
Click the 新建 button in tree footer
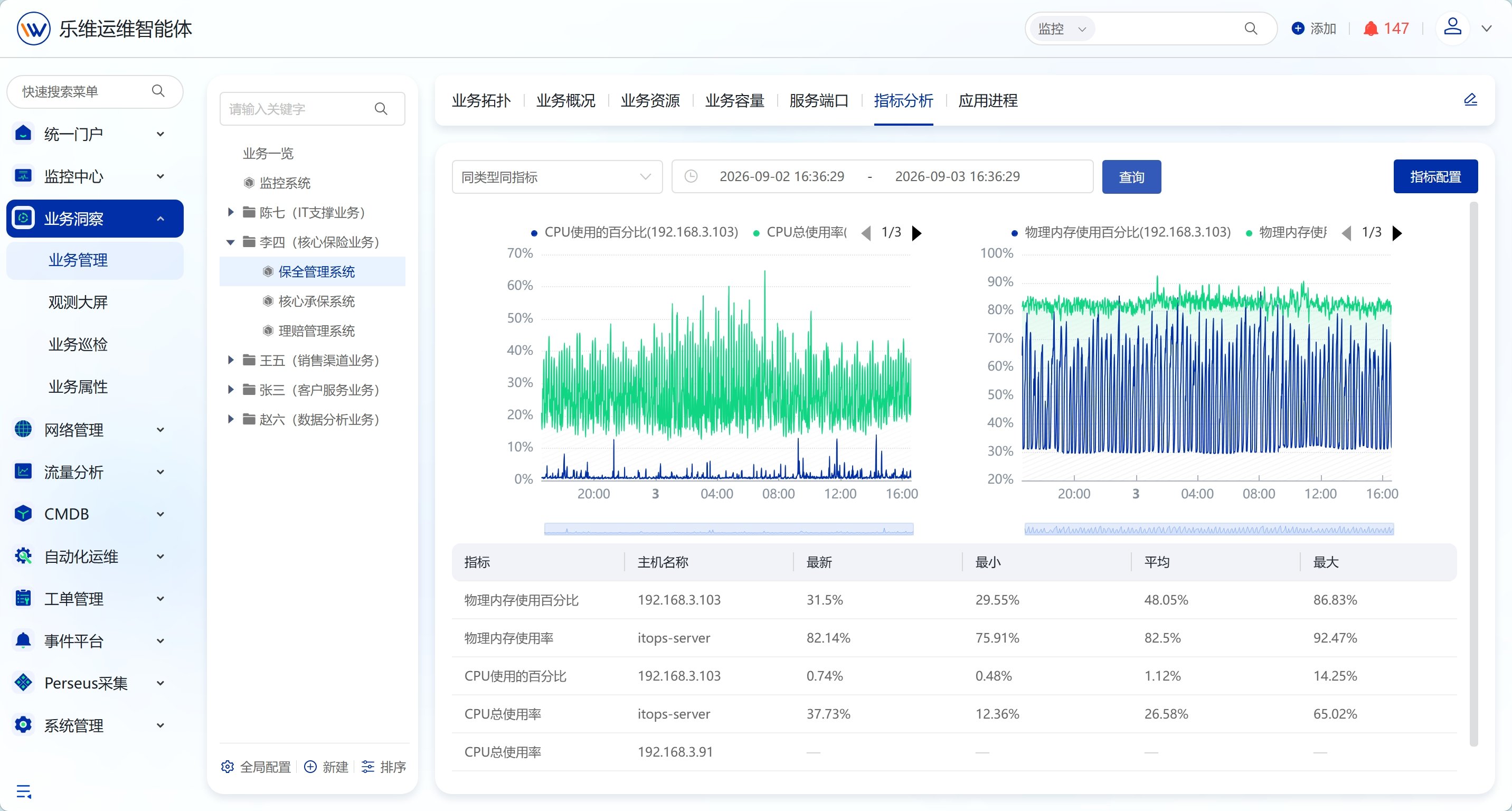tap(326, 767)
